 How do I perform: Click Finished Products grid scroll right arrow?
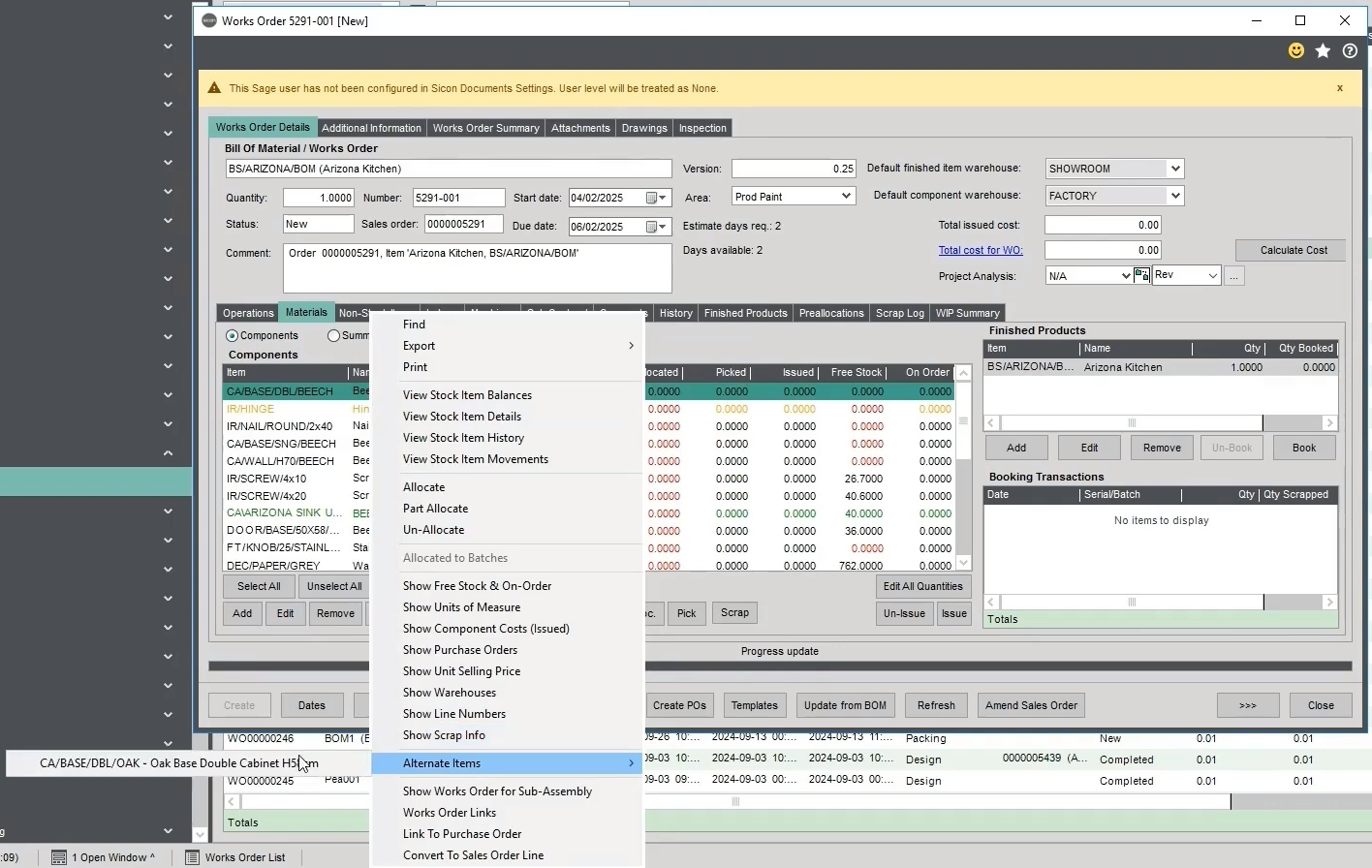coord(1330,423)
